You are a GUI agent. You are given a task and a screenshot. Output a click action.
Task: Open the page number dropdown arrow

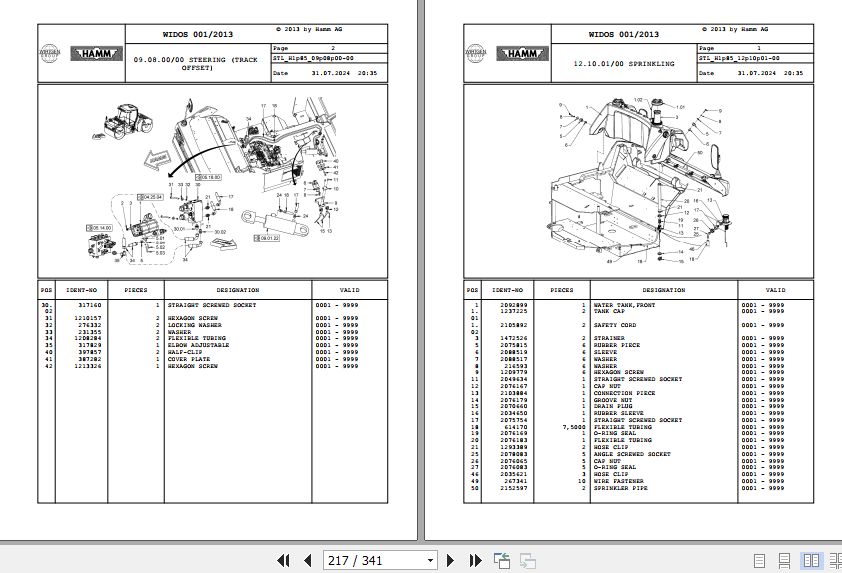(x=430, y=561)
